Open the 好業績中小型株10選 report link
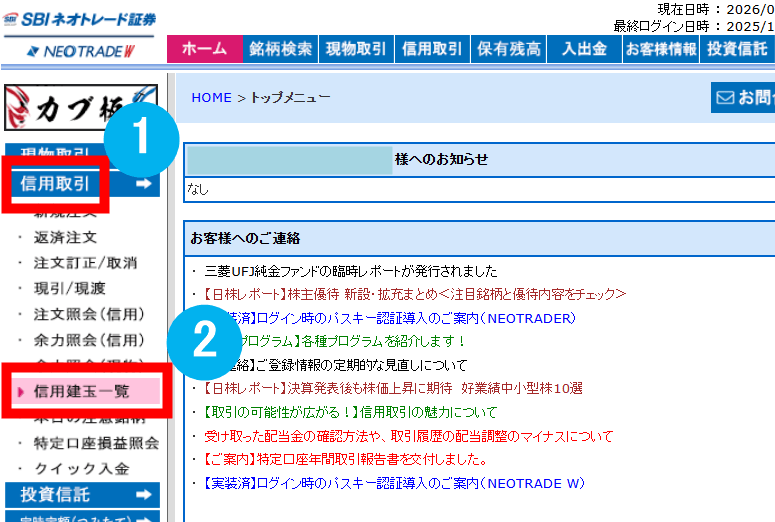This screenshot has width=775, height=522. 392,389
